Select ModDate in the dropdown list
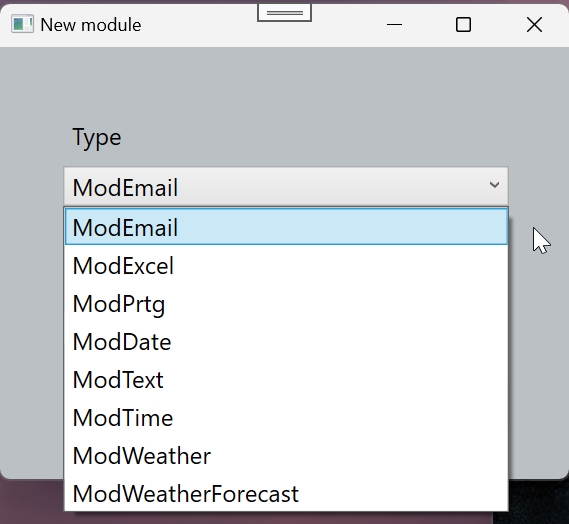Image resolution: width=569 pixels, height=524 pixels. (x=286, y=342)
